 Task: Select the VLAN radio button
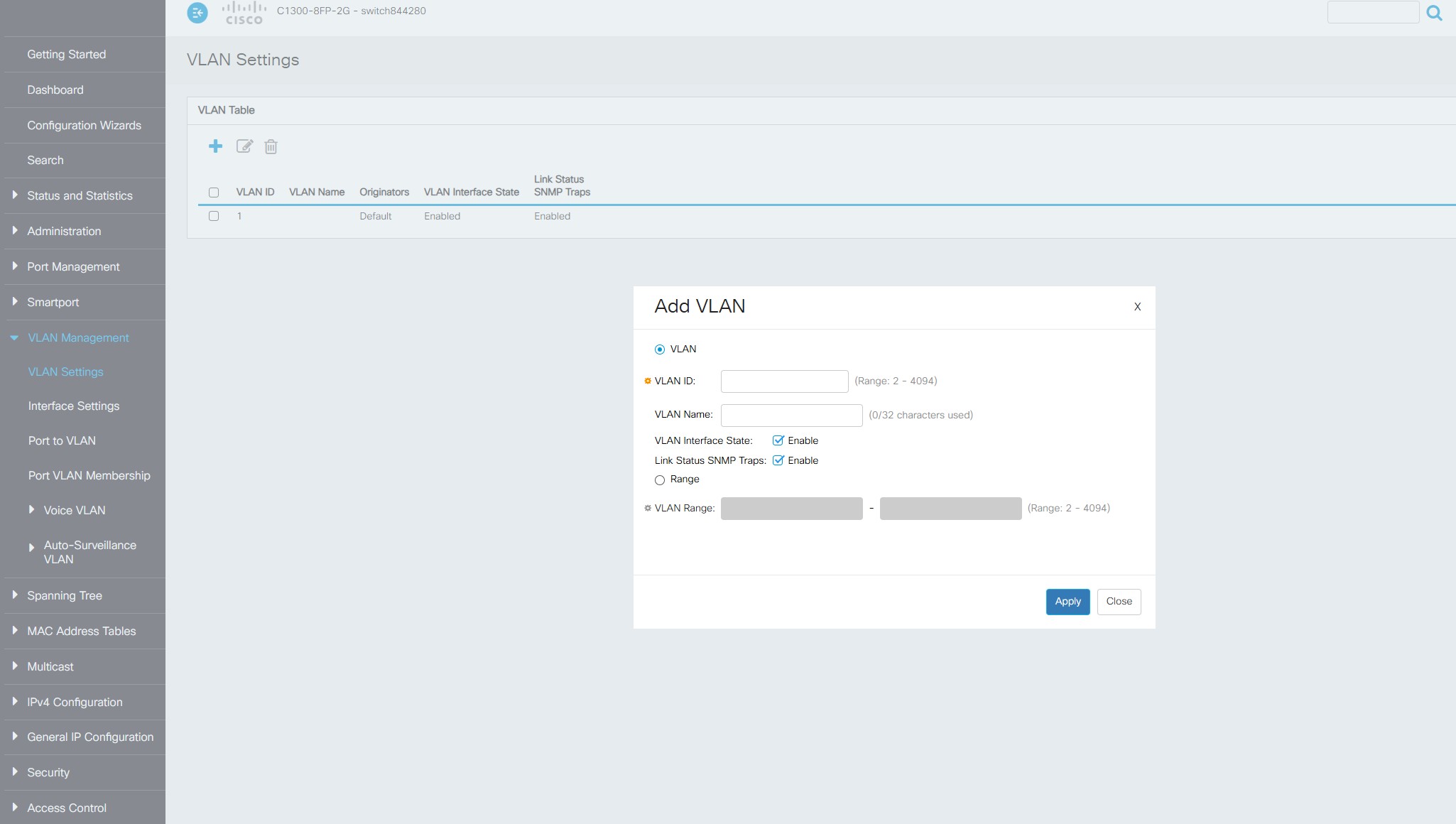pyautogui.click(x=660, y=349)
